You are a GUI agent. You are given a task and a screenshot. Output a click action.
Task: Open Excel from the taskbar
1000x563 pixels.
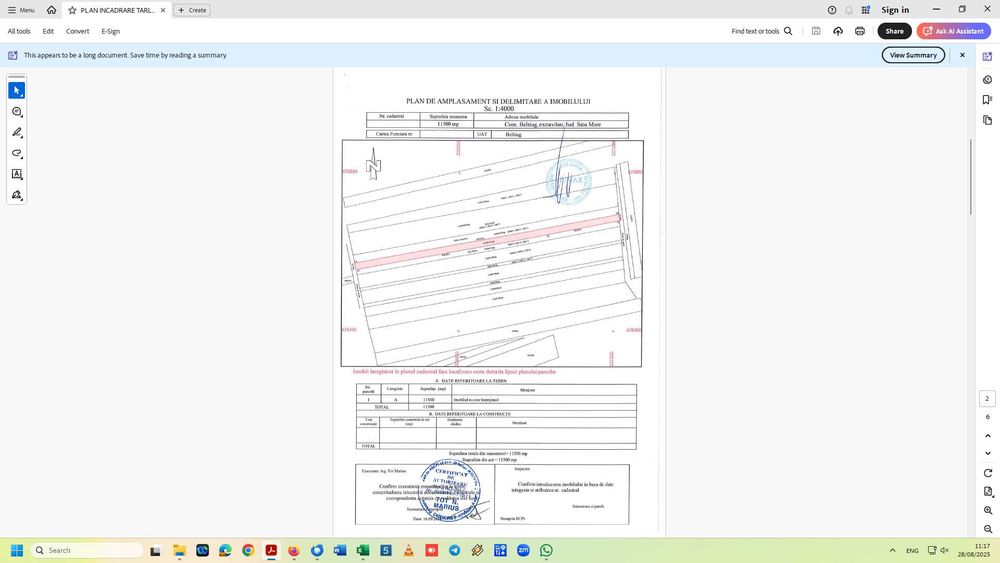[x=363, y=550]
